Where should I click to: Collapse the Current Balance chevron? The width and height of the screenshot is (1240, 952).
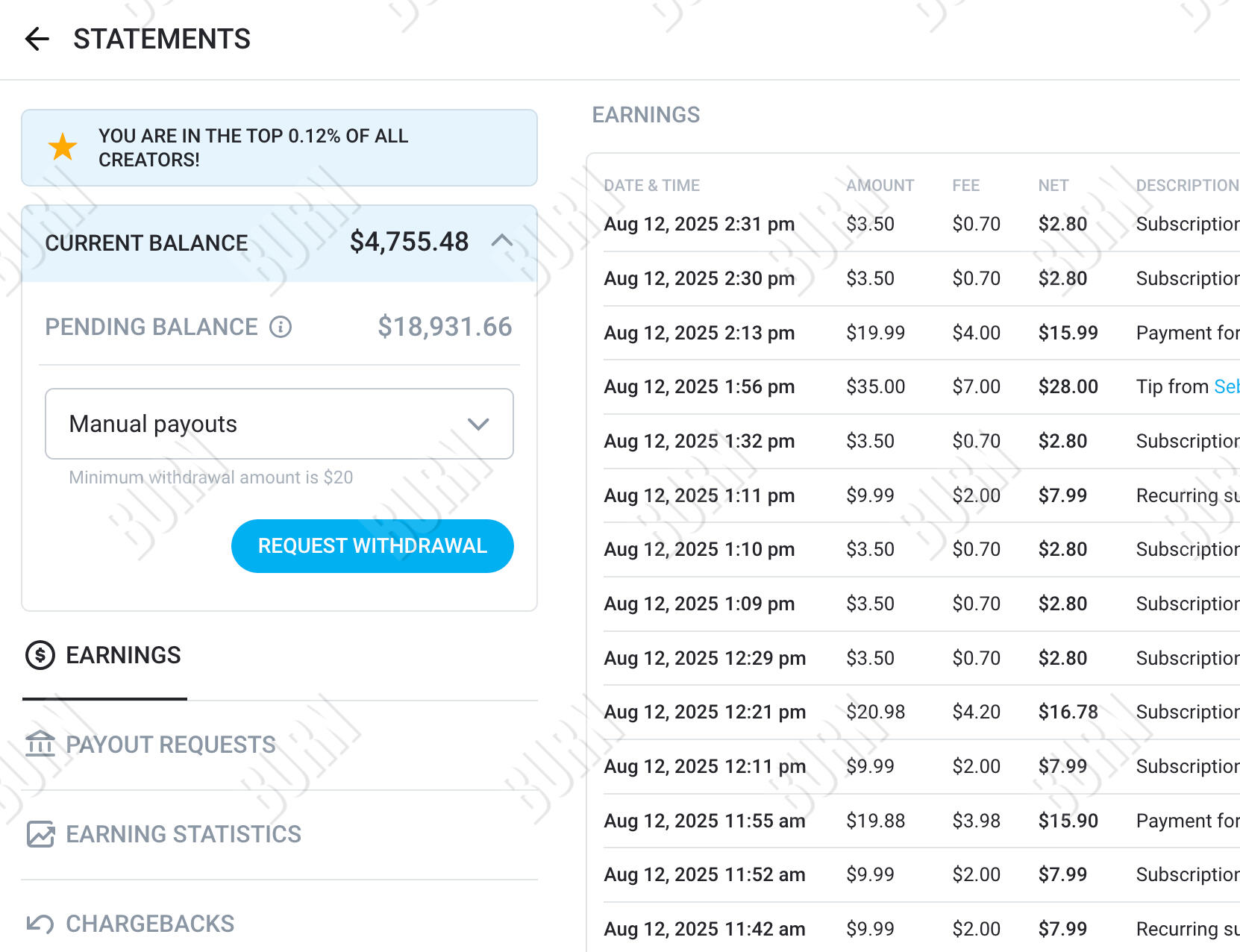(x=502, y=241)
